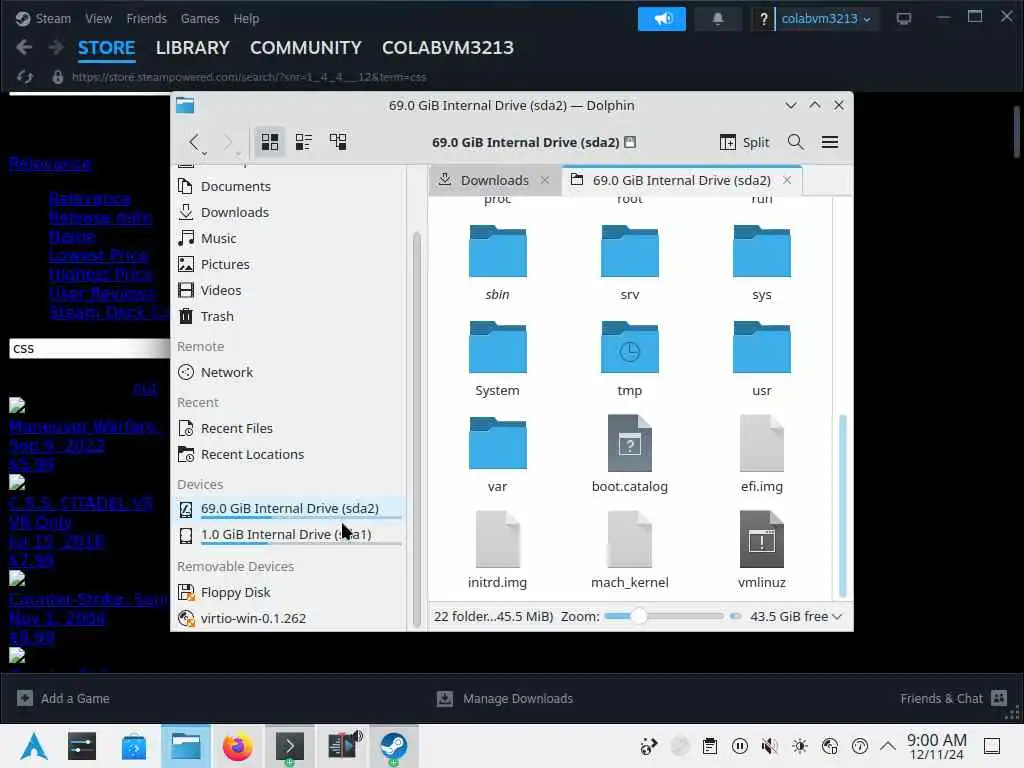Open Friends menu in Steam window

click(146, 18)
